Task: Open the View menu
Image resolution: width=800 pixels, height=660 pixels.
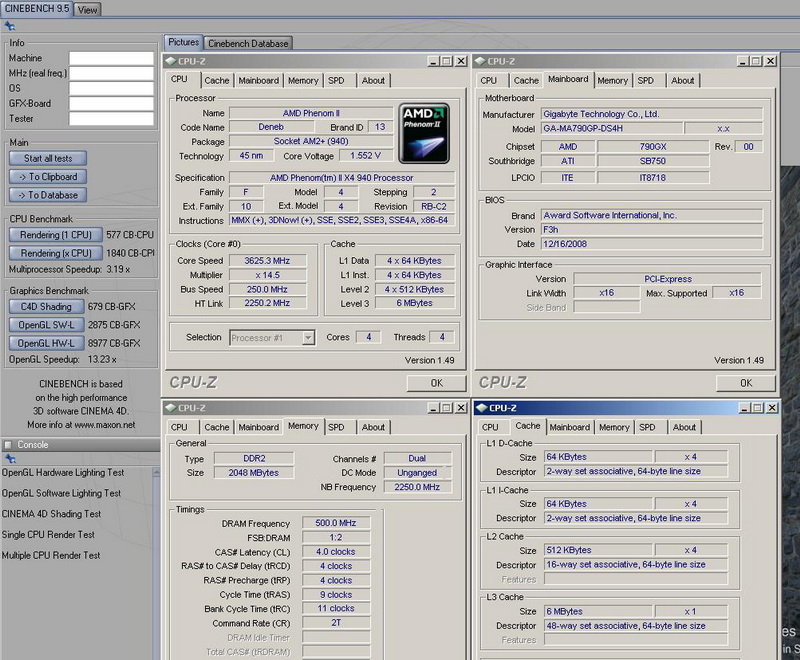Action: pos(88,9)
